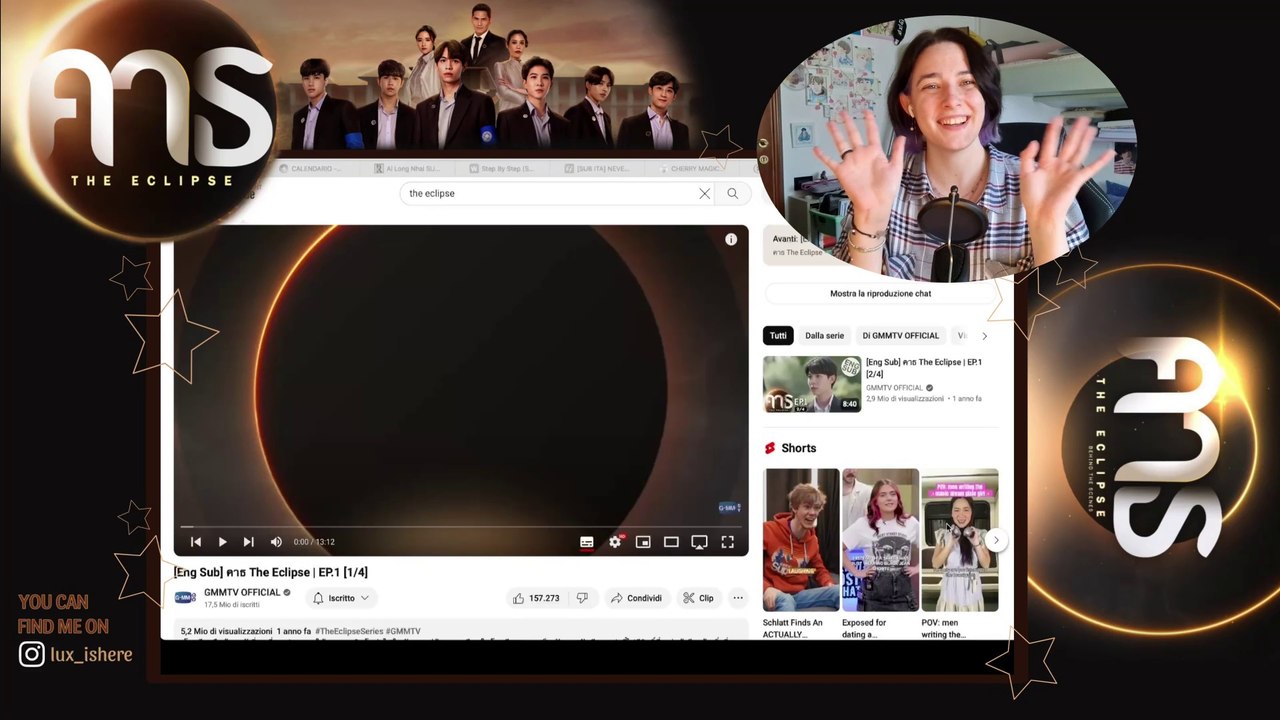Open the "Exposed for dating a..." short
The image size is (1280, 720).
click(x=880, y=540)
